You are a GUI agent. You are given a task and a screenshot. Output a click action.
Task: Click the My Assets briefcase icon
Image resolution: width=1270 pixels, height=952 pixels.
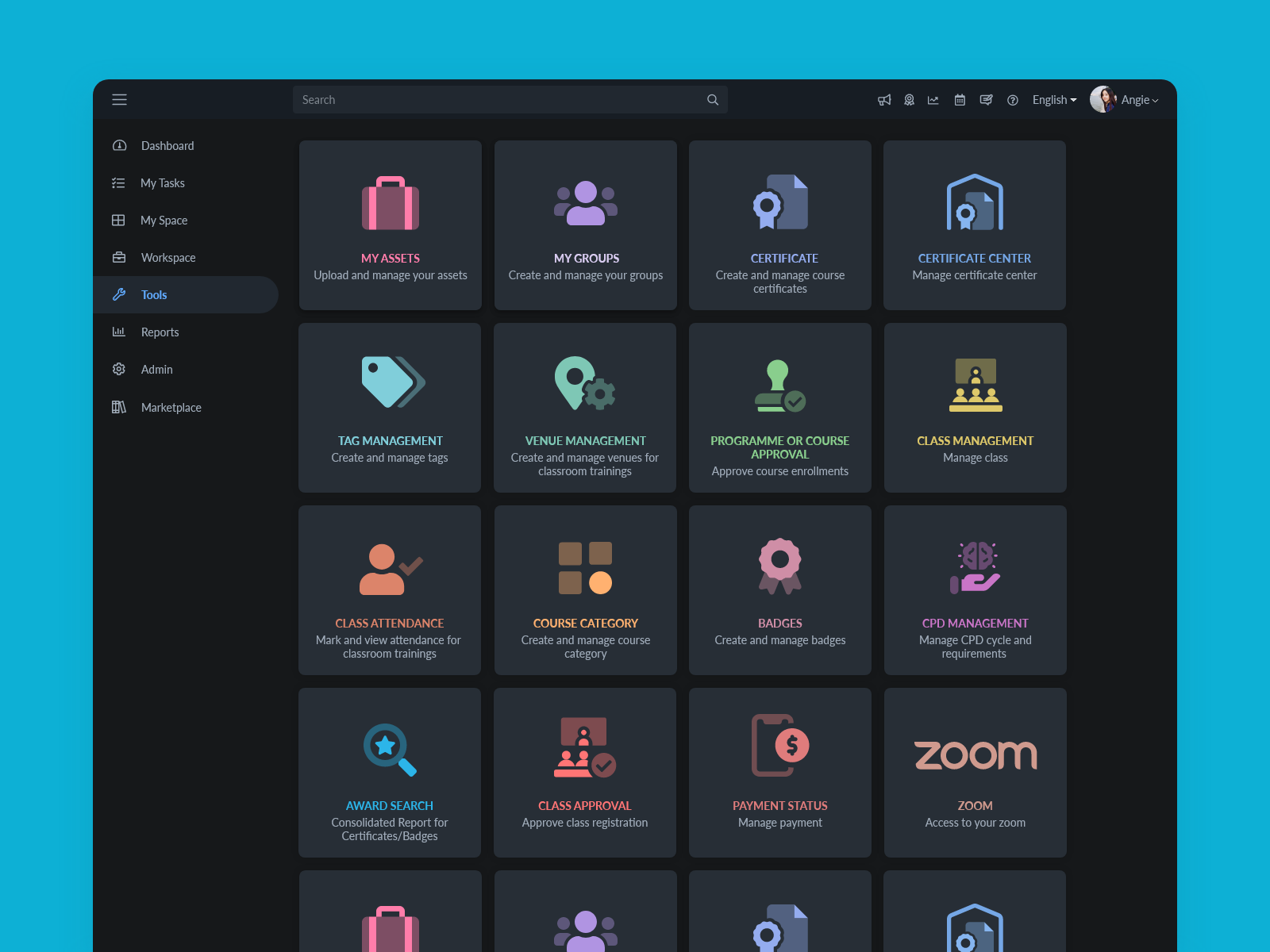[x=391, y=203]
